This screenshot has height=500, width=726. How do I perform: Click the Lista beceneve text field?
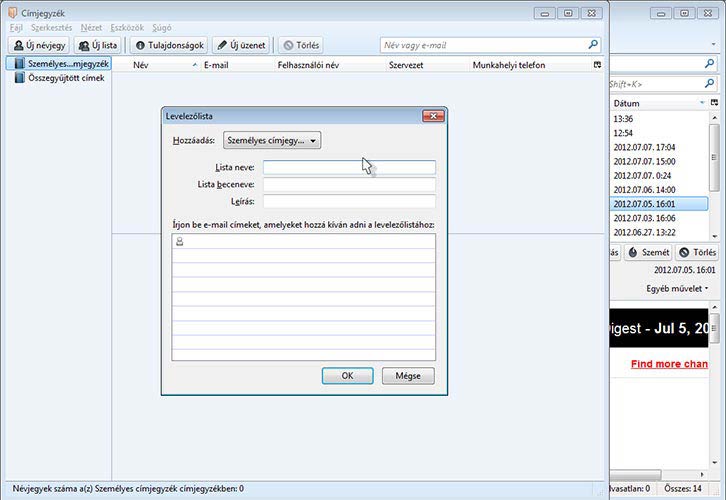[x=349, y=185]
